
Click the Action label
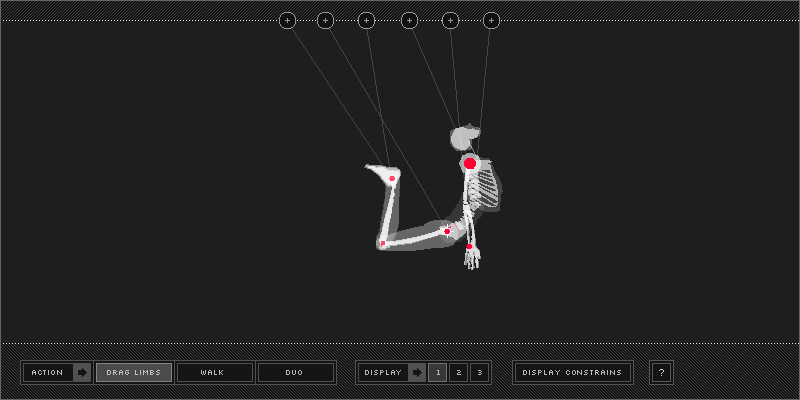[47, 372]
